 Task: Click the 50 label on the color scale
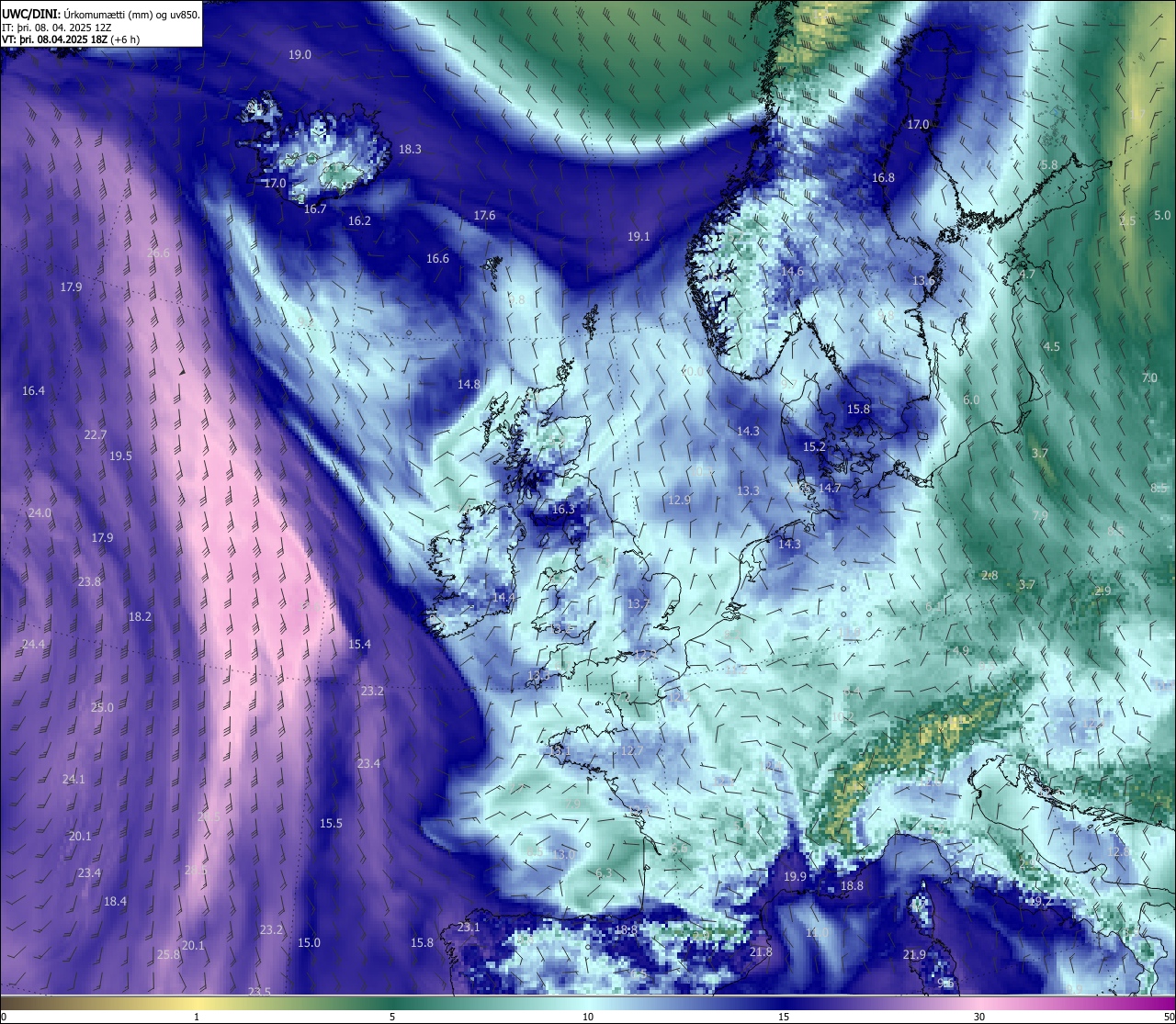point(1169,1017)
